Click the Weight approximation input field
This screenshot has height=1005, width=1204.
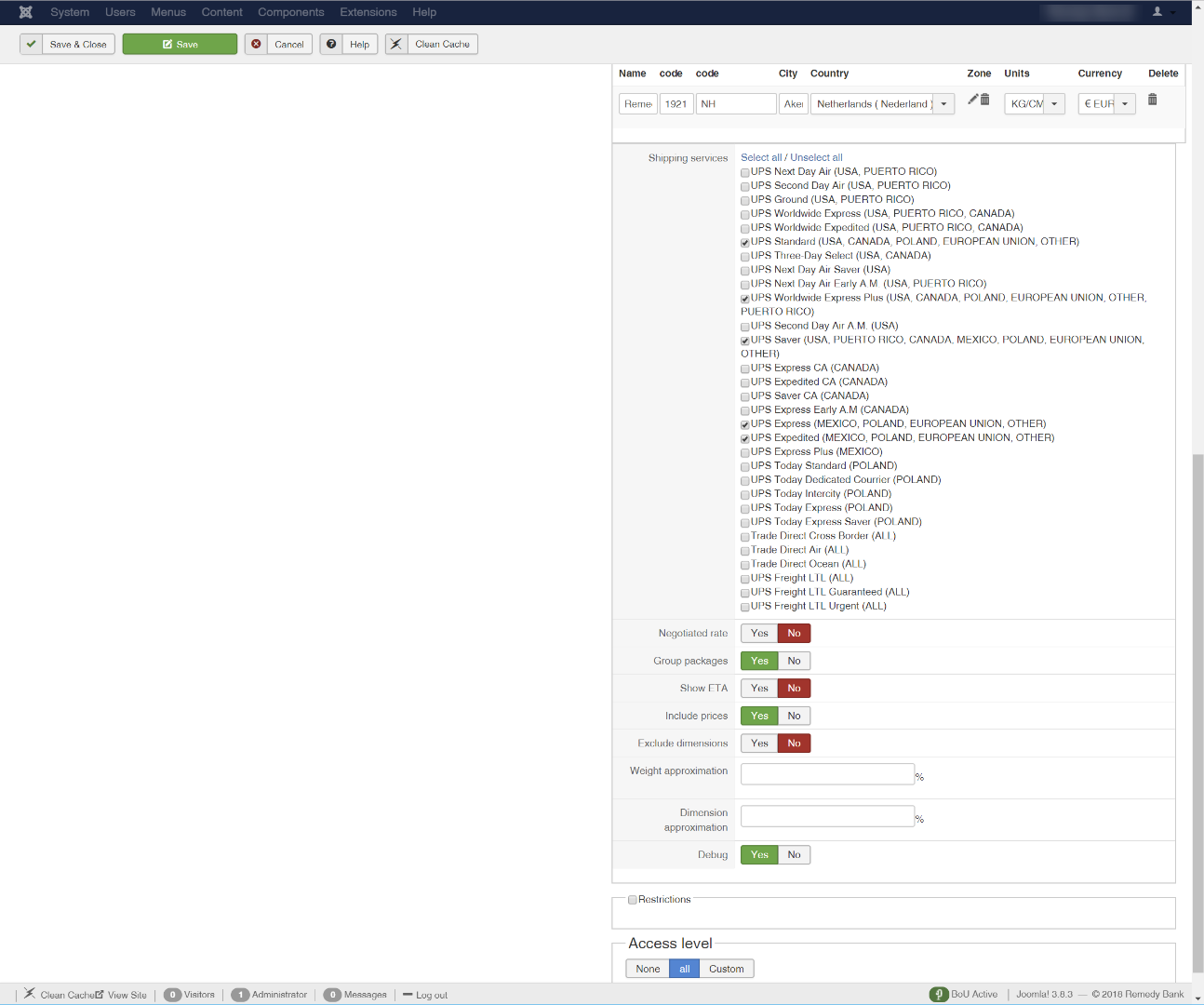[x=827, y=773]
